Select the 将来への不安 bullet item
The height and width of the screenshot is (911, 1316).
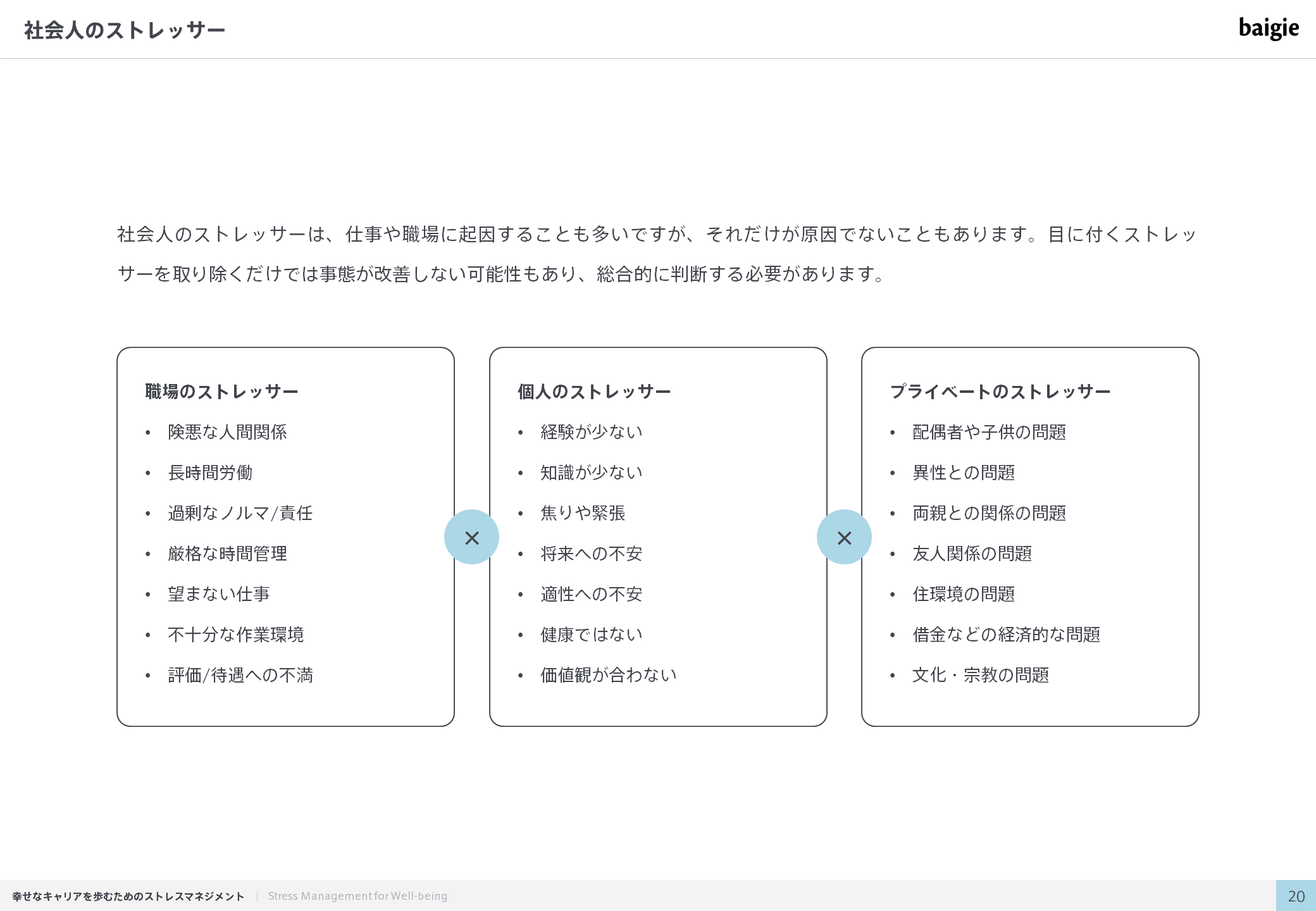coord(591,554)
